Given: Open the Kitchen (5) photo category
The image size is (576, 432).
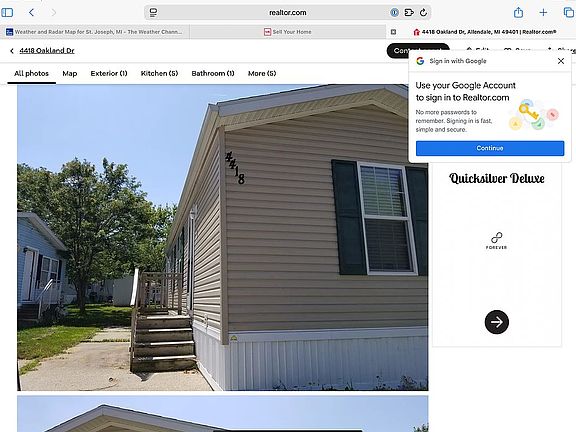Looking at the screenshot, I should [x=159, y=73].
